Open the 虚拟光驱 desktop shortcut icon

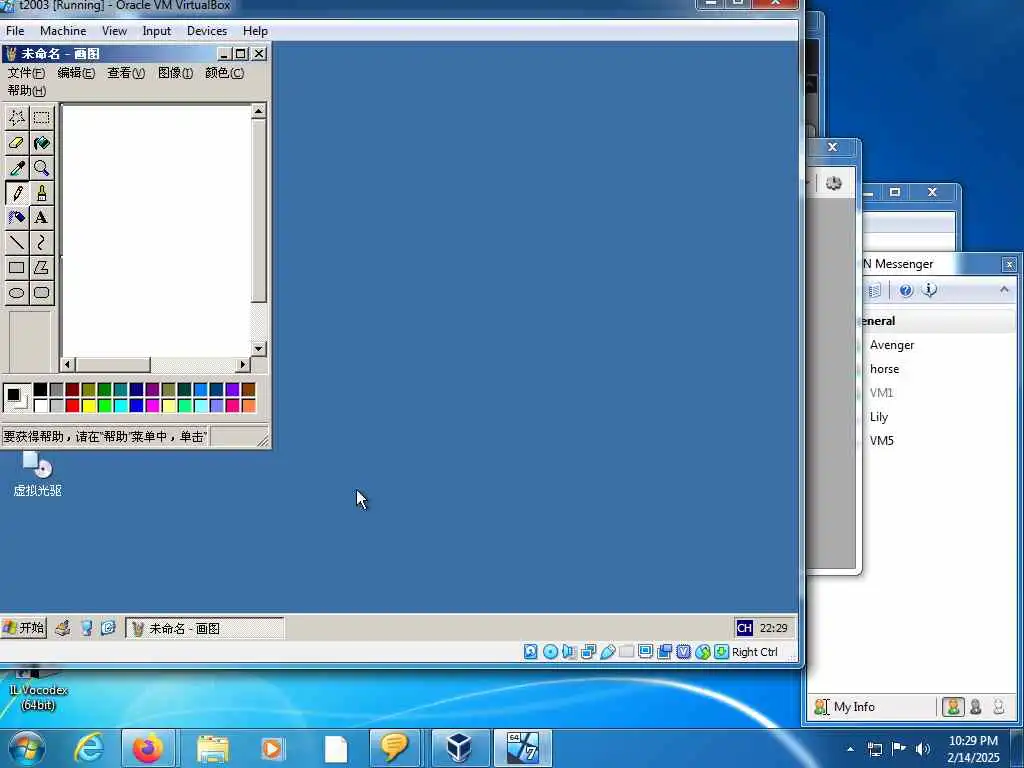(37, 475)
